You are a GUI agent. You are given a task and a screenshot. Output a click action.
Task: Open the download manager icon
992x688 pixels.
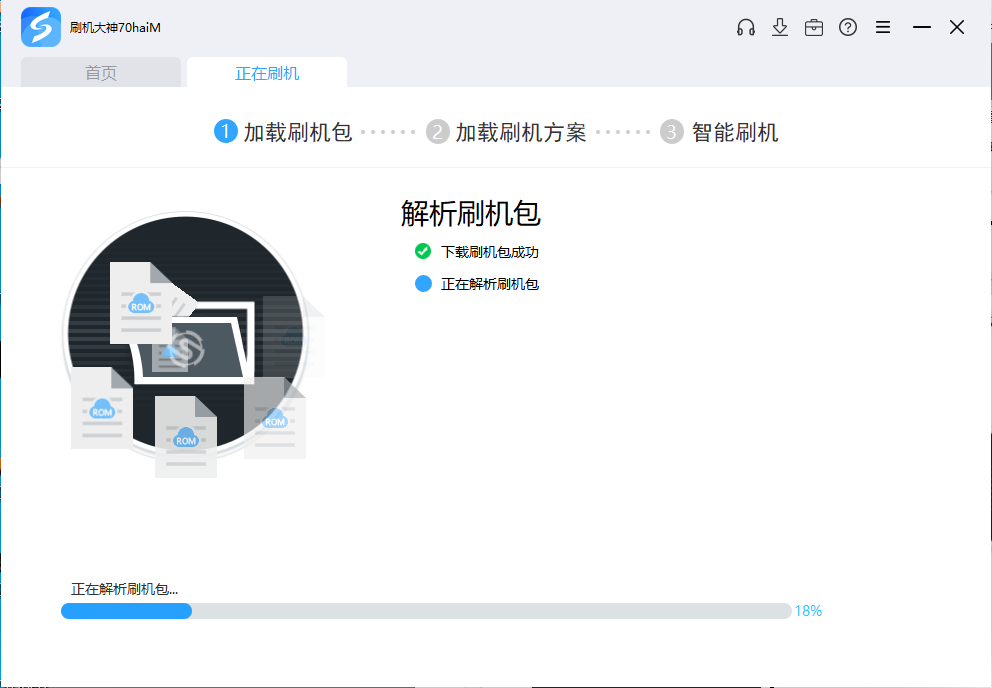click(780, 28)
